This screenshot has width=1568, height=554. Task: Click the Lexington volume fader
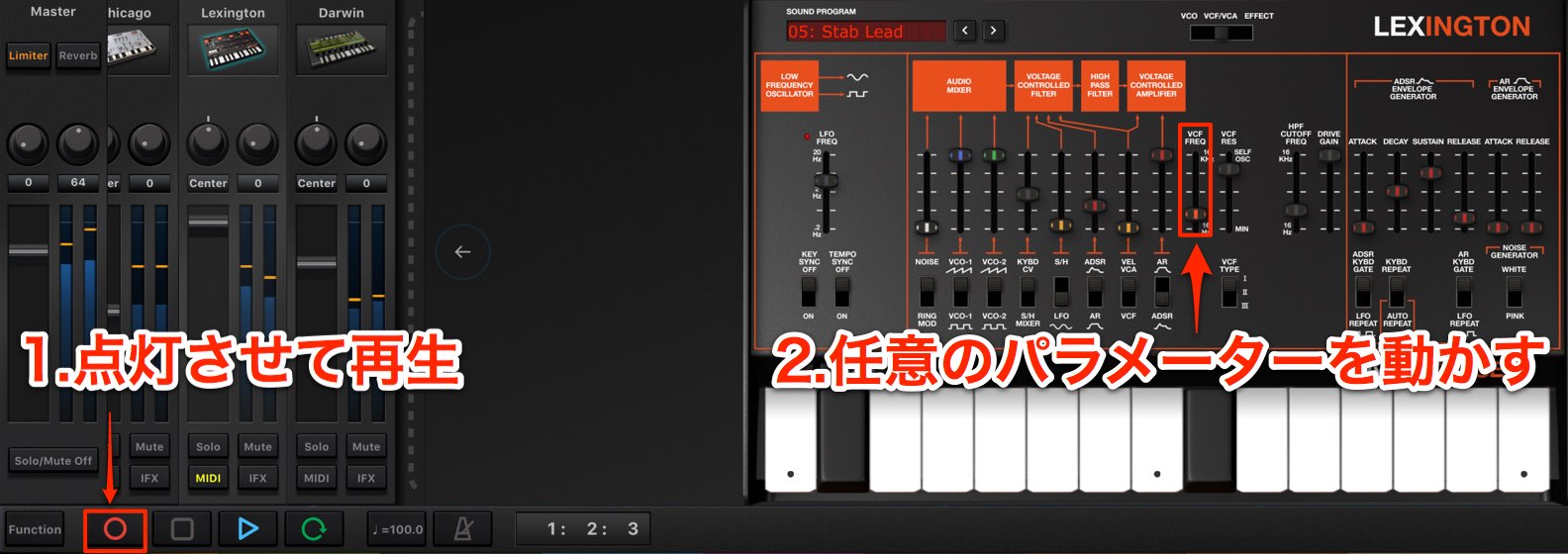click(x=208, y=222)
